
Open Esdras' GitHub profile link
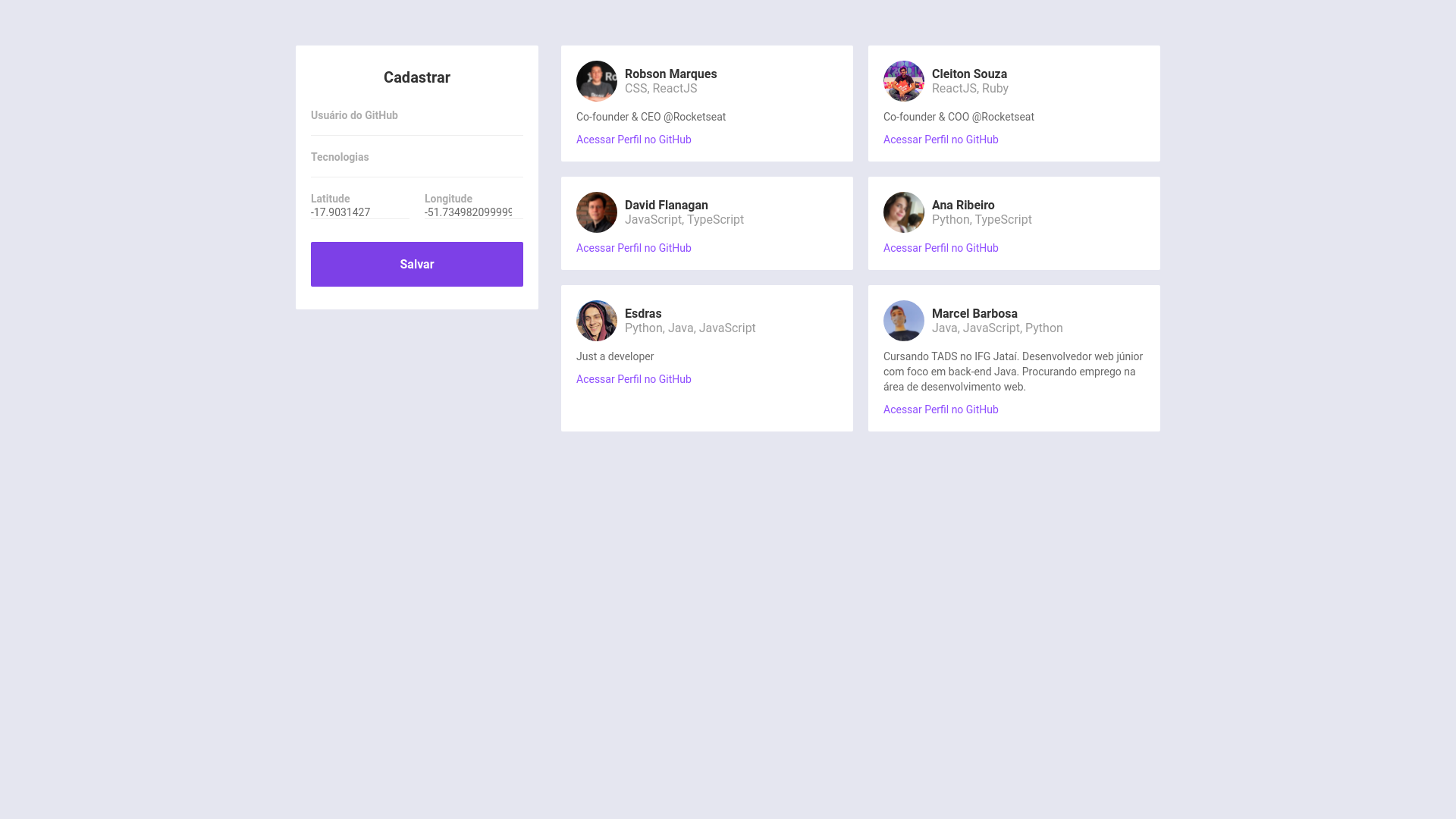[634, 379]
